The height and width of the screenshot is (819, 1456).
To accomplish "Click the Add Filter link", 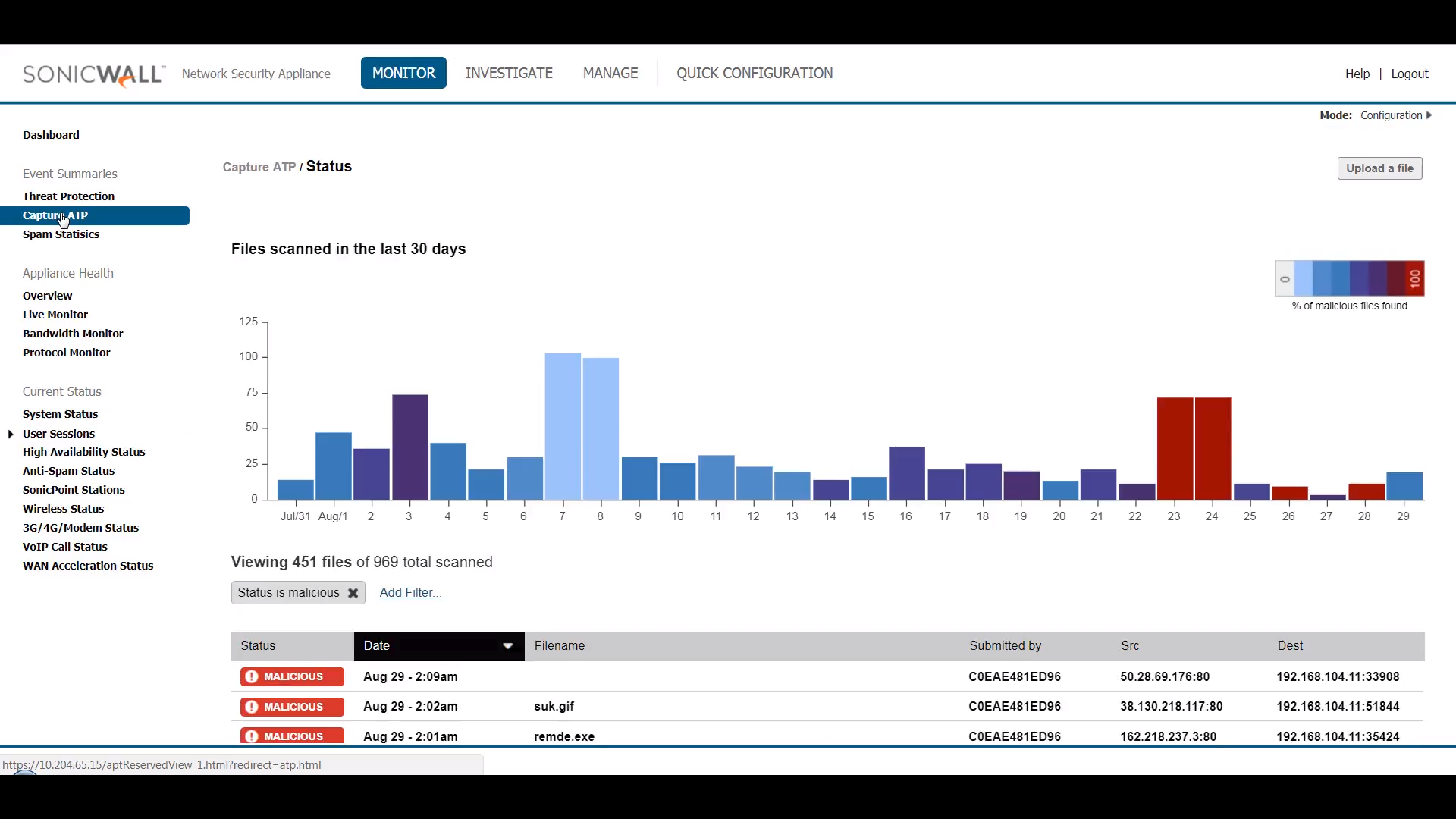I will pos(410,592).
